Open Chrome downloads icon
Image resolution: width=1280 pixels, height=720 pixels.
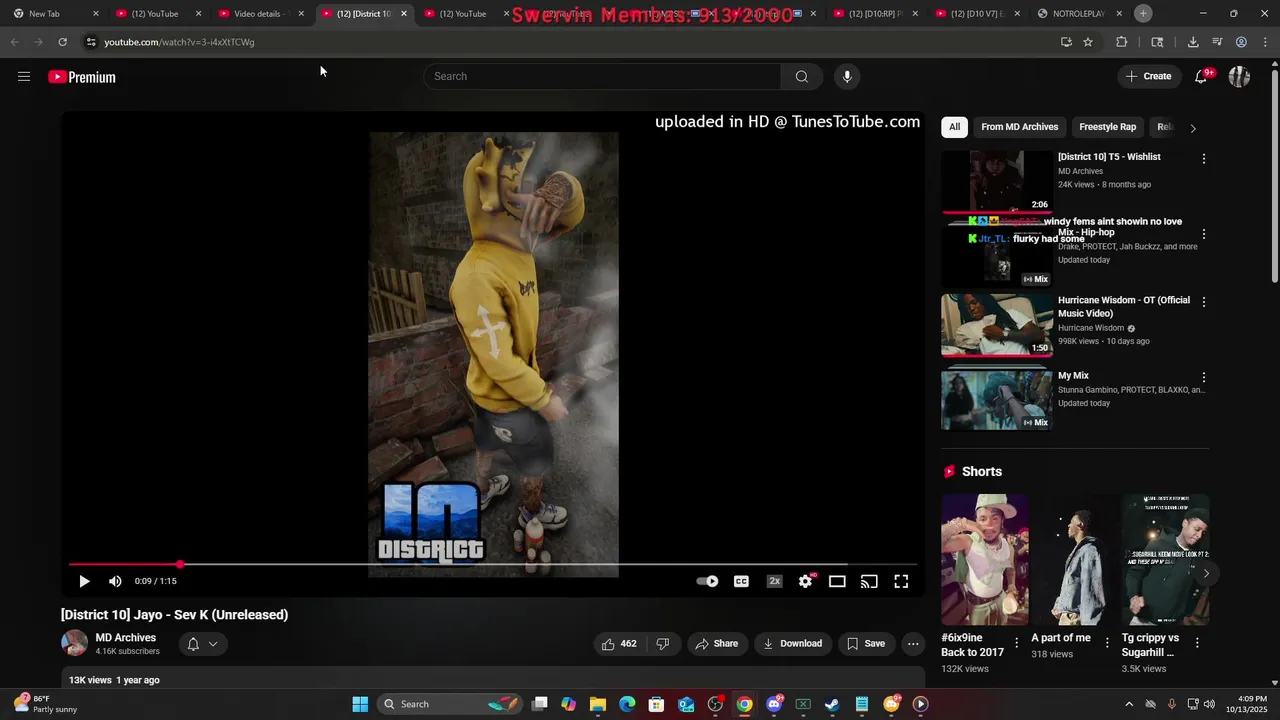point(1193,42)
